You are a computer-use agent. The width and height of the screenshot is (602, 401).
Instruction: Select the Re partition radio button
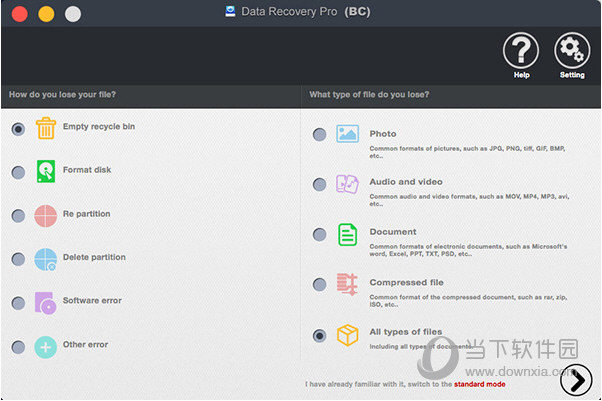(18, 216)
